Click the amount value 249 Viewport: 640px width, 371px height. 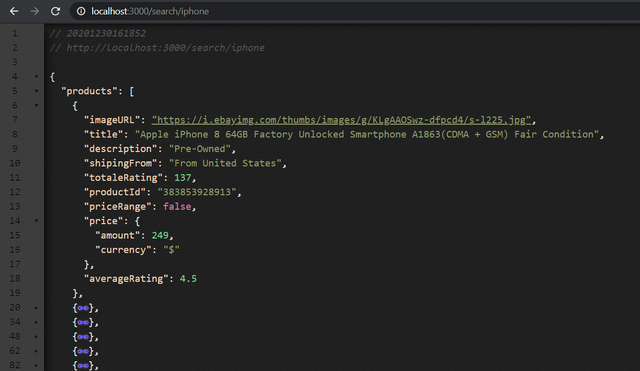coord(160,235)
